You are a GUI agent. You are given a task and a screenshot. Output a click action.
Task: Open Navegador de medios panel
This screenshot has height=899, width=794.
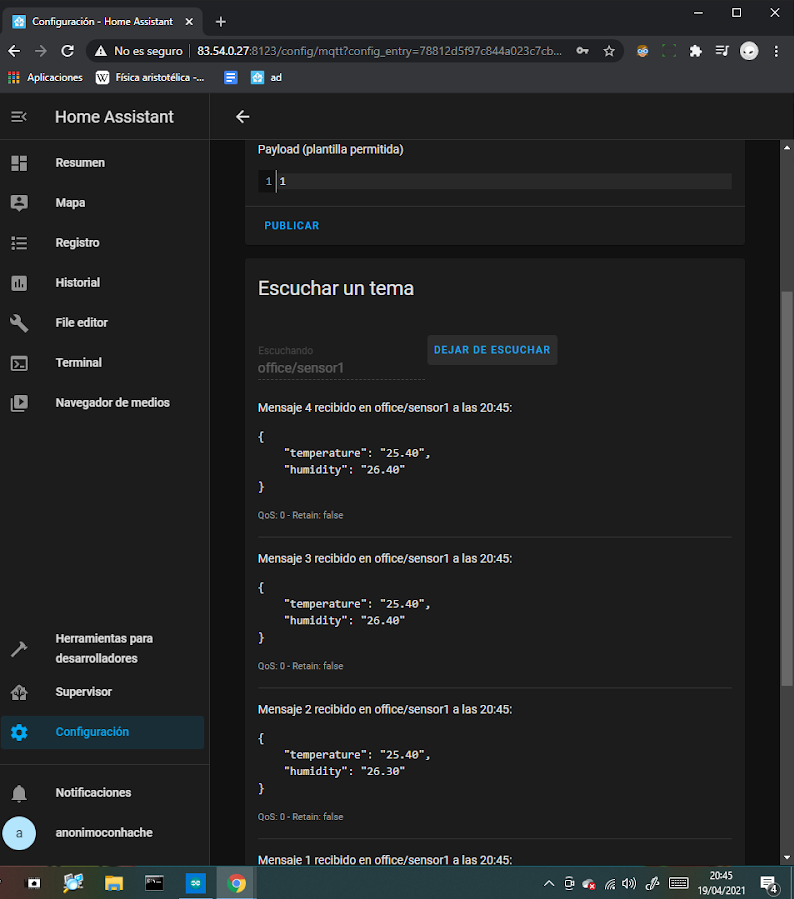tap(112, 403)
